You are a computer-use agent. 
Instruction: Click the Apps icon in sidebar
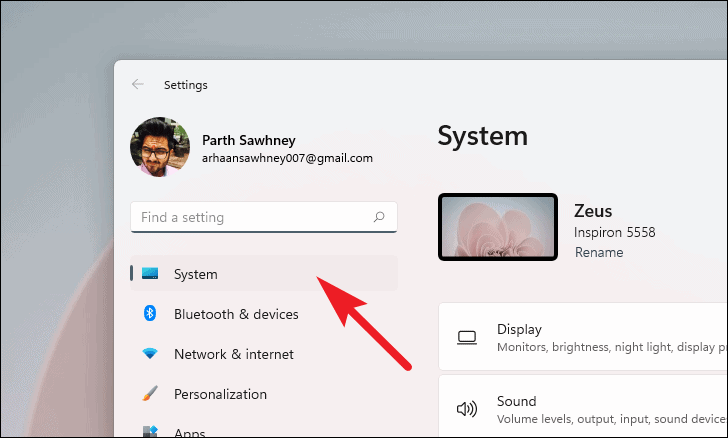(x=150, y=431)
